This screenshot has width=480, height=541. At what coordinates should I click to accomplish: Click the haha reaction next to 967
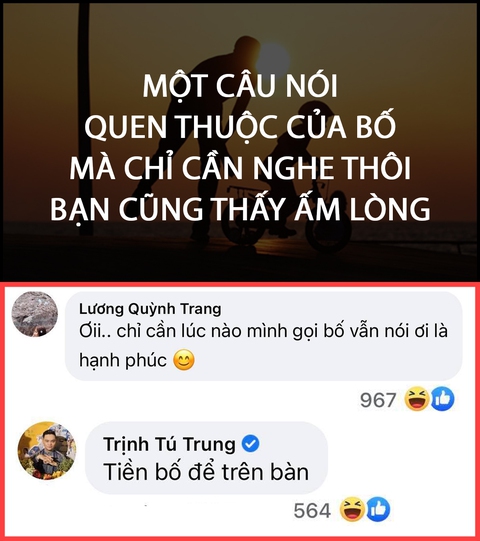coord(417,399)
